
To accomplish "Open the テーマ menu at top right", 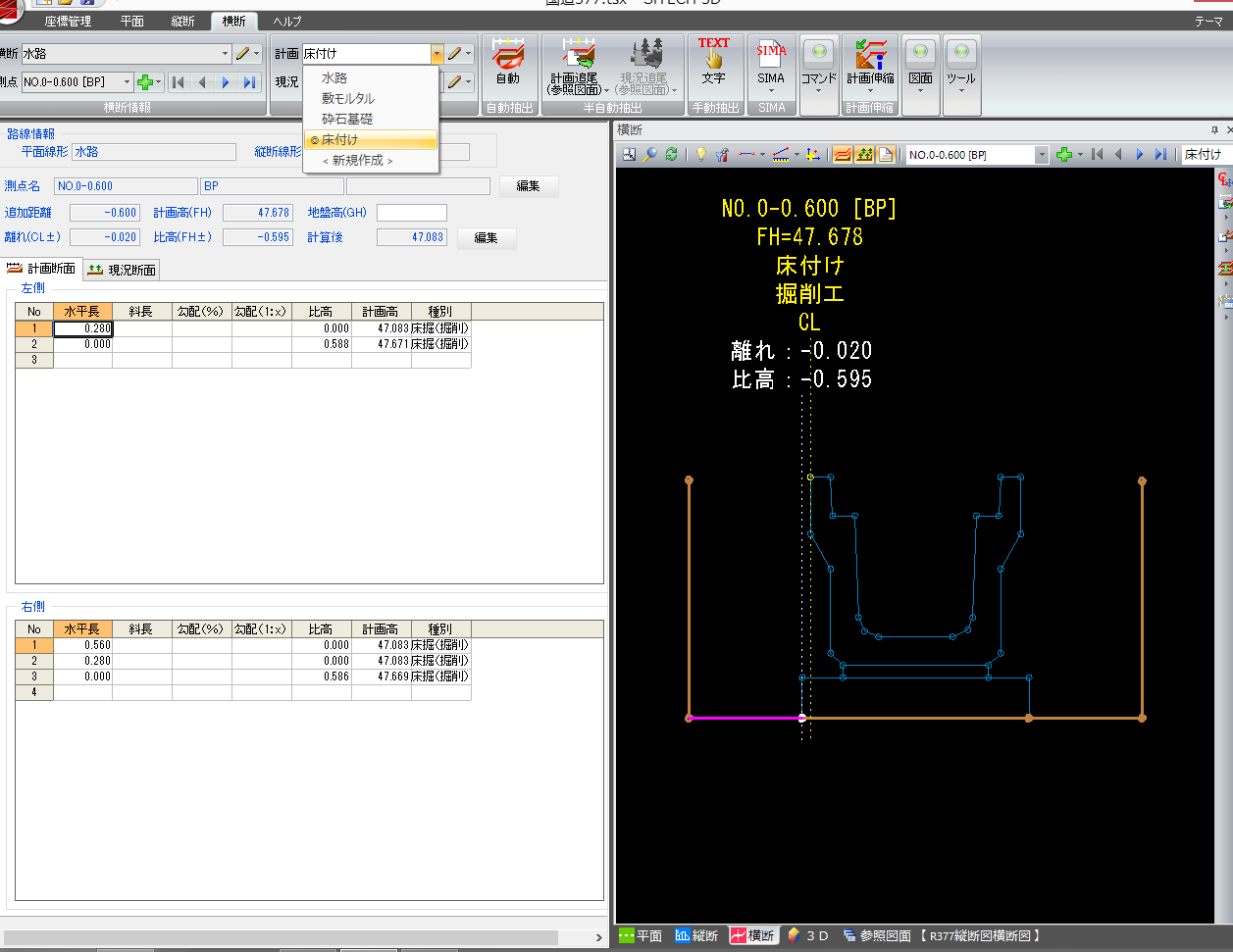I will click(1208, 21).
